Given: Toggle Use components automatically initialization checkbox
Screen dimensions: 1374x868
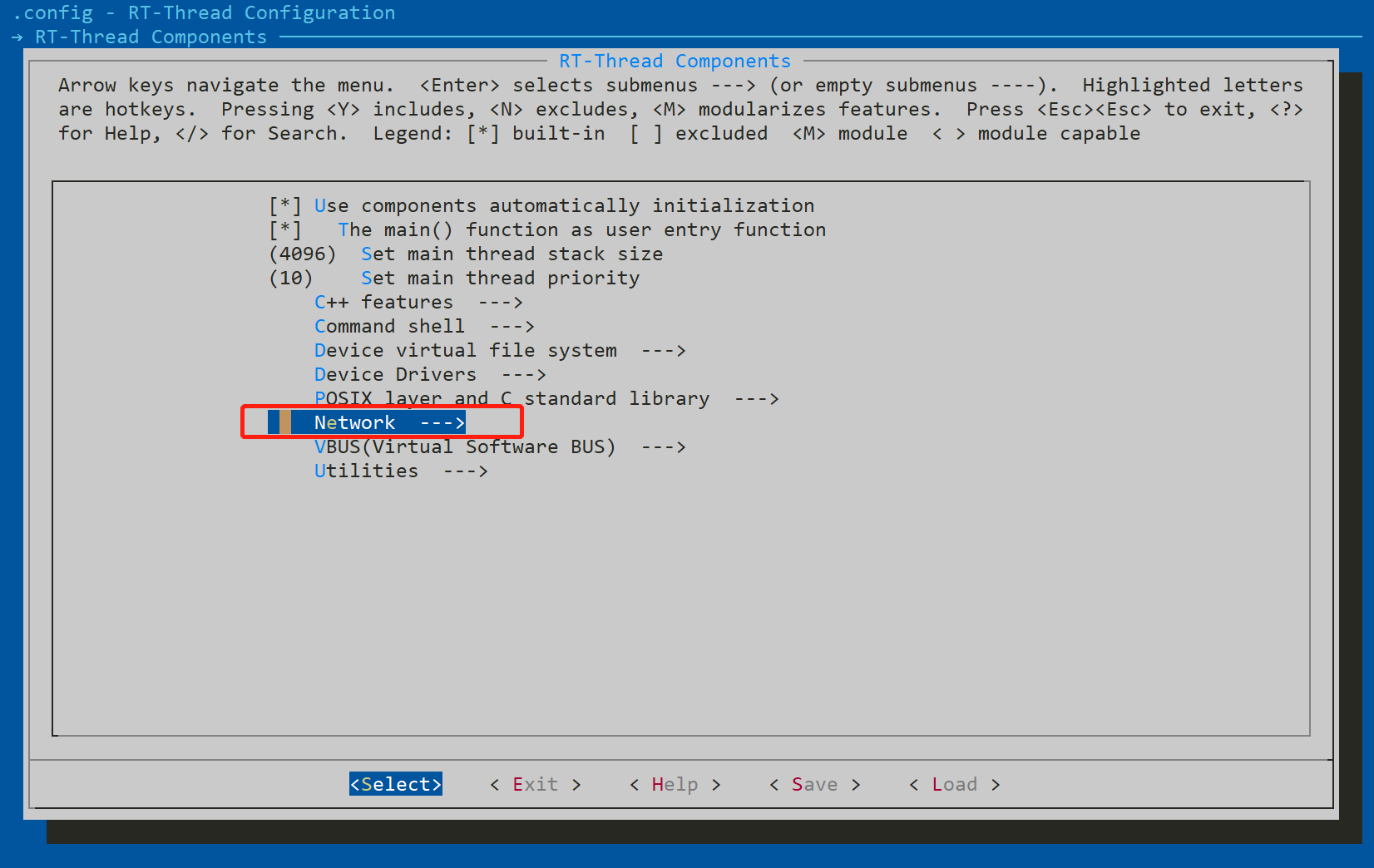Looking at the screenshot, I should [285, 205].
